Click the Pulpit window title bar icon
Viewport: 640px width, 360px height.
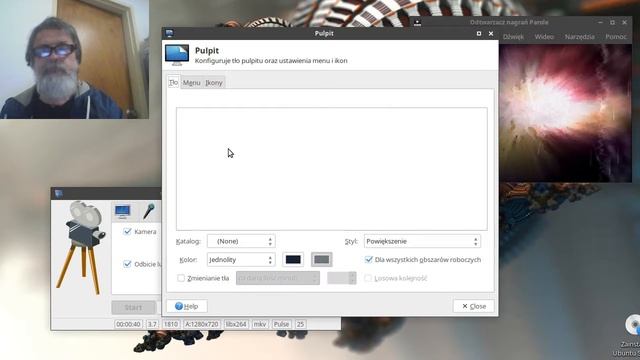[169, 33]
